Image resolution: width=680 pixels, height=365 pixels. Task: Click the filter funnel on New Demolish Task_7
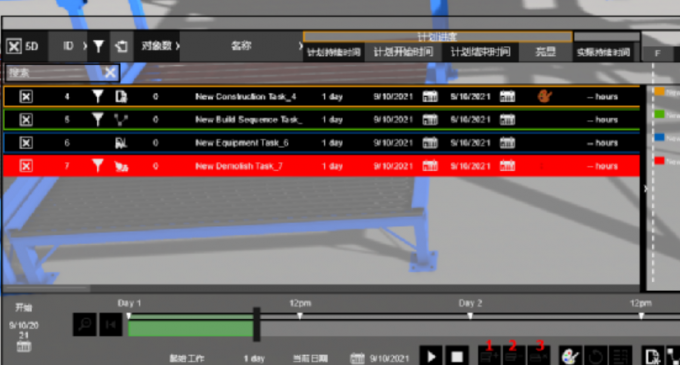tap(98, 166)
